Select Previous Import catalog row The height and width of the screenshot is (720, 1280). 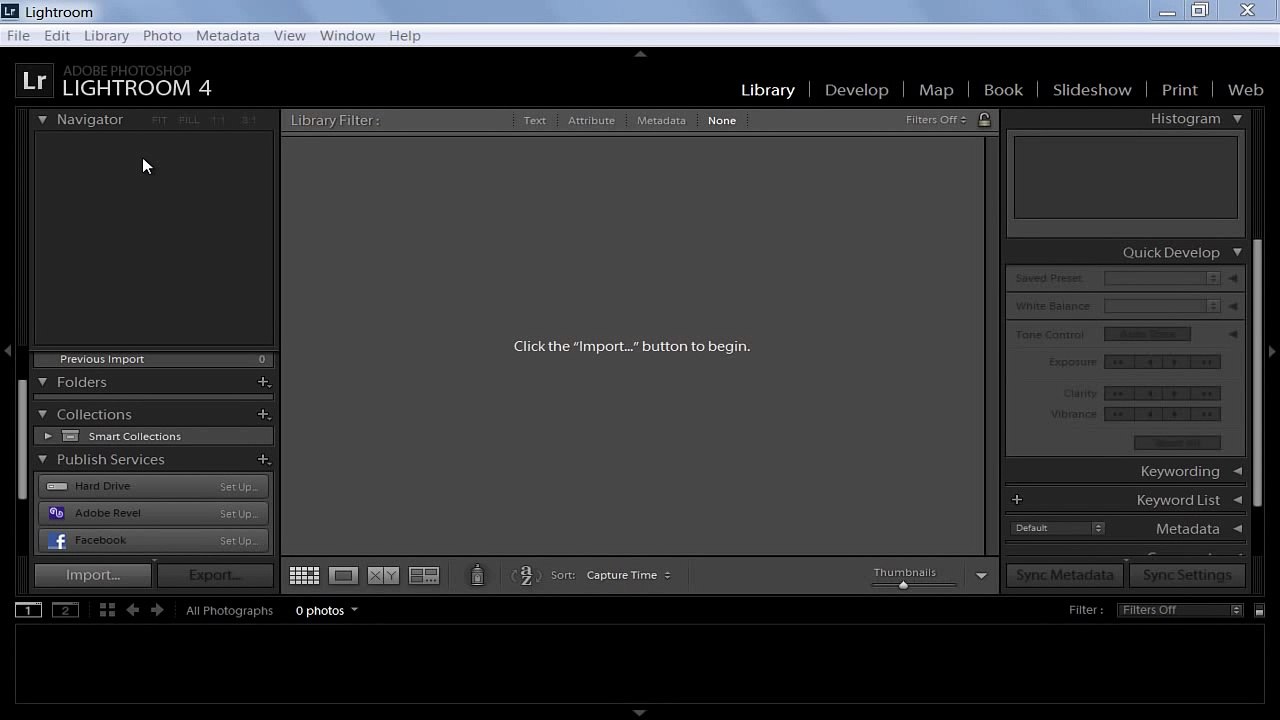click(x=154, y=359)
